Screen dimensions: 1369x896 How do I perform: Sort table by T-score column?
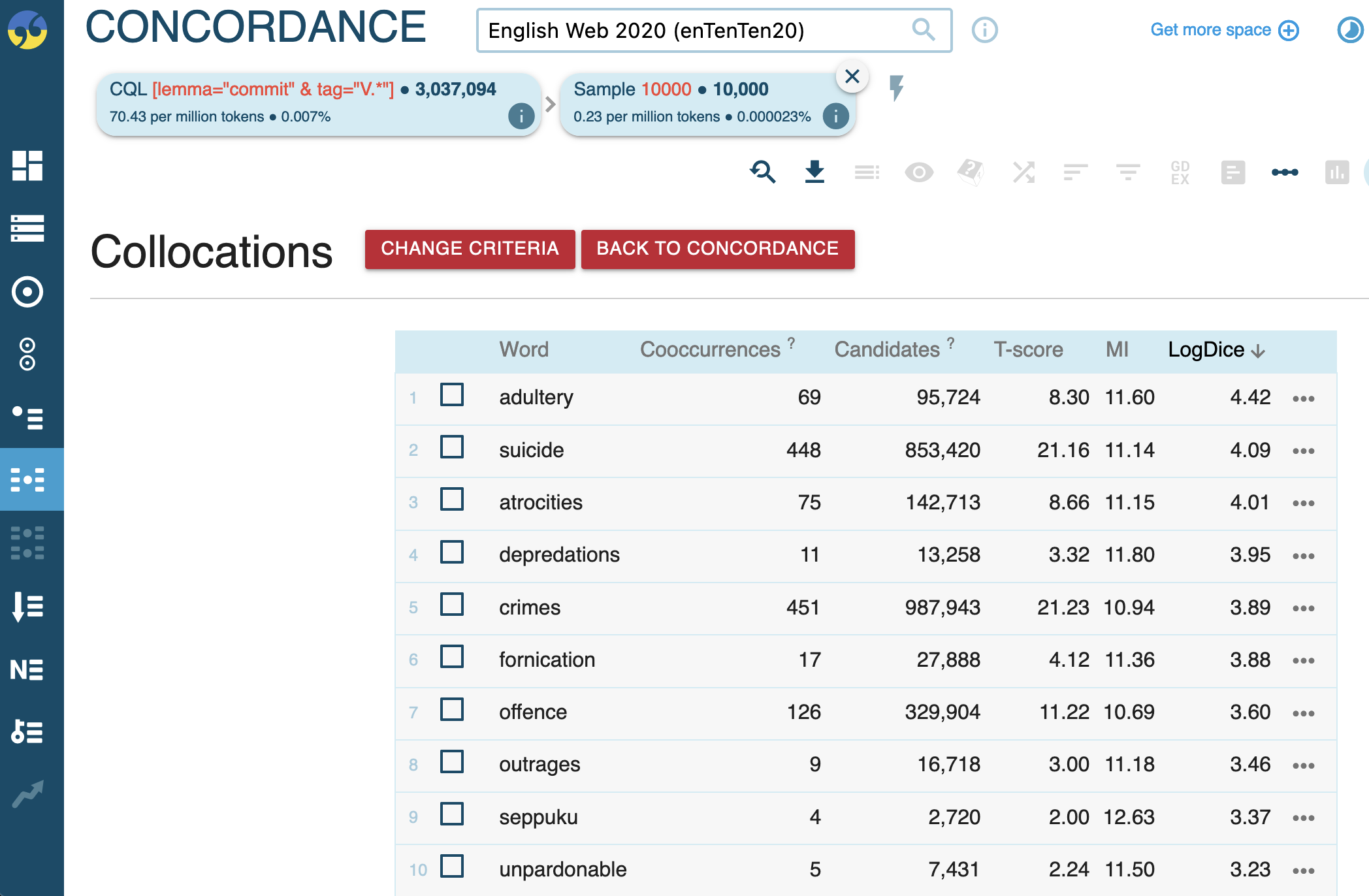1028,349
